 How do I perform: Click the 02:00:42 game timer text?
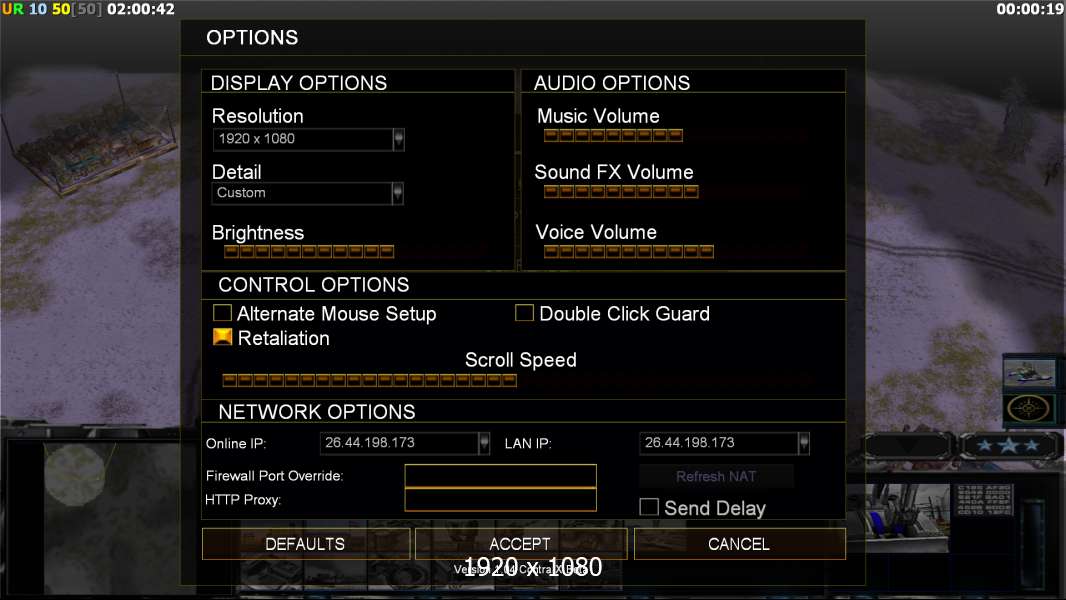pyautogui.click(x=141, y=9)
